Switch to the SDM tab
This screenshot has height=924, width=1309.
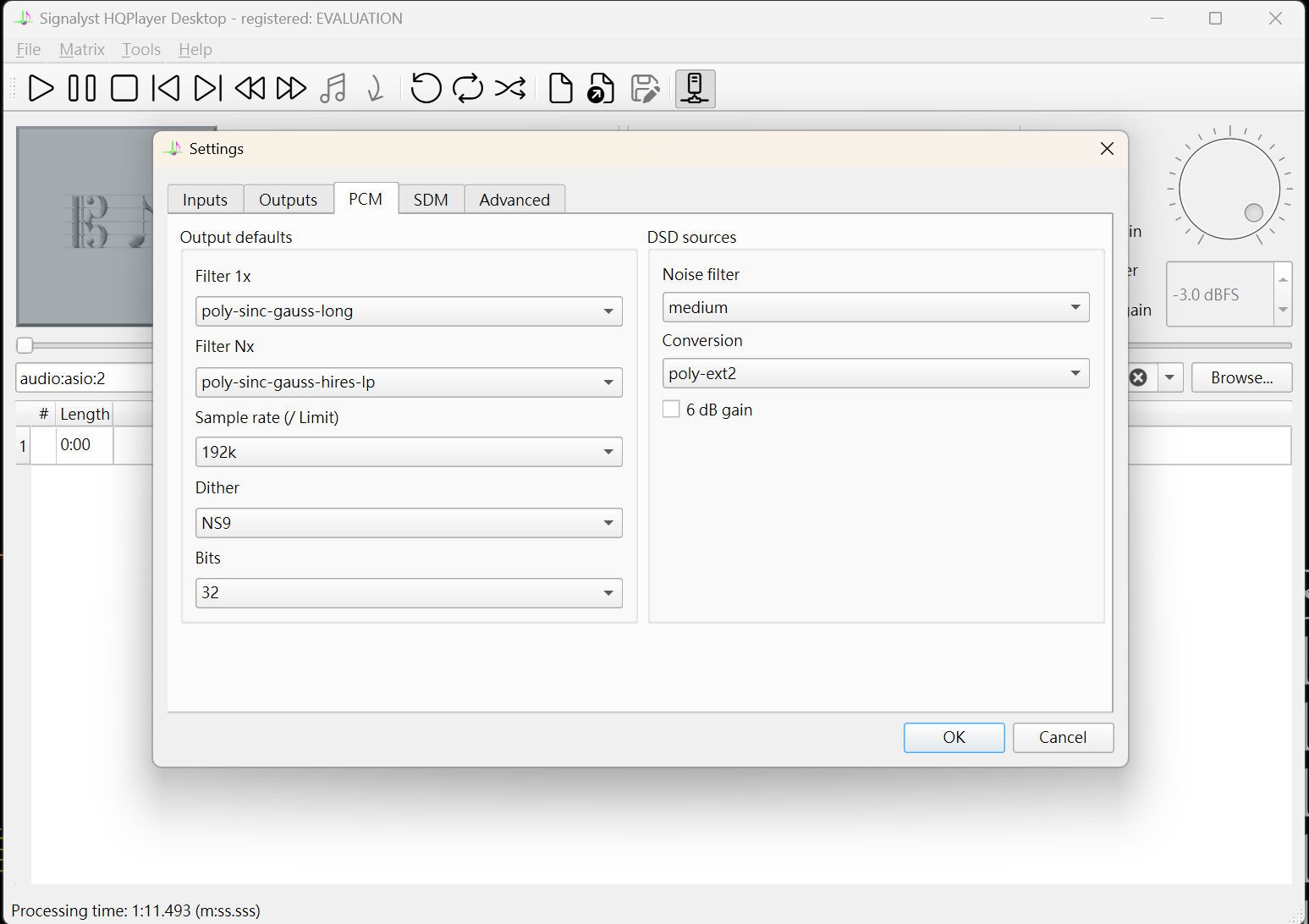click(x=431, y=200)
